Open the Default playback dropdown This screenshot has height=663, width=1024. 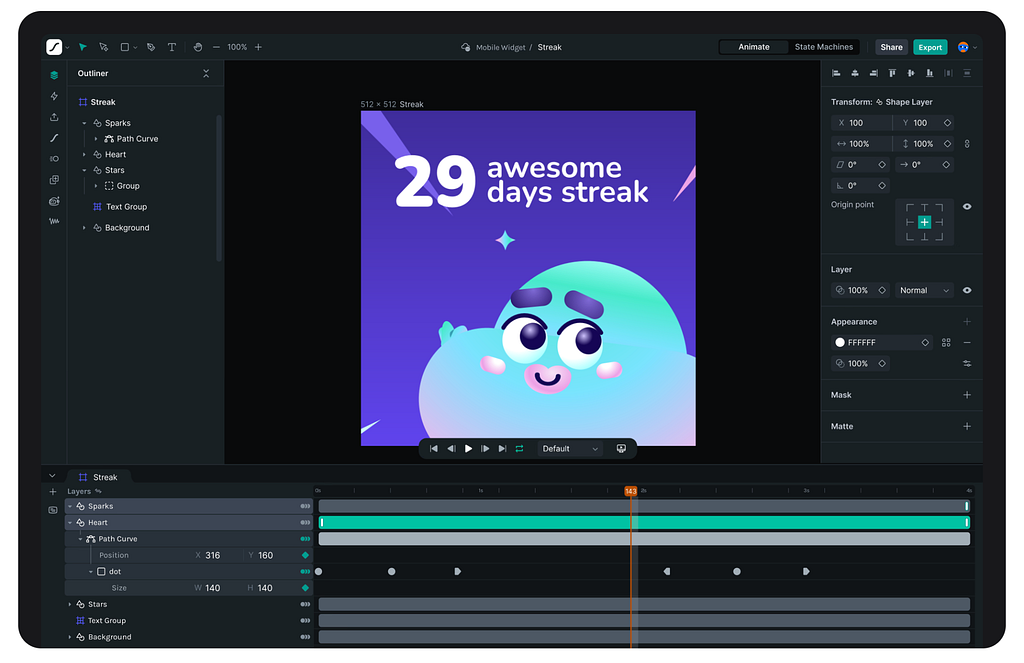coord(570,449)
